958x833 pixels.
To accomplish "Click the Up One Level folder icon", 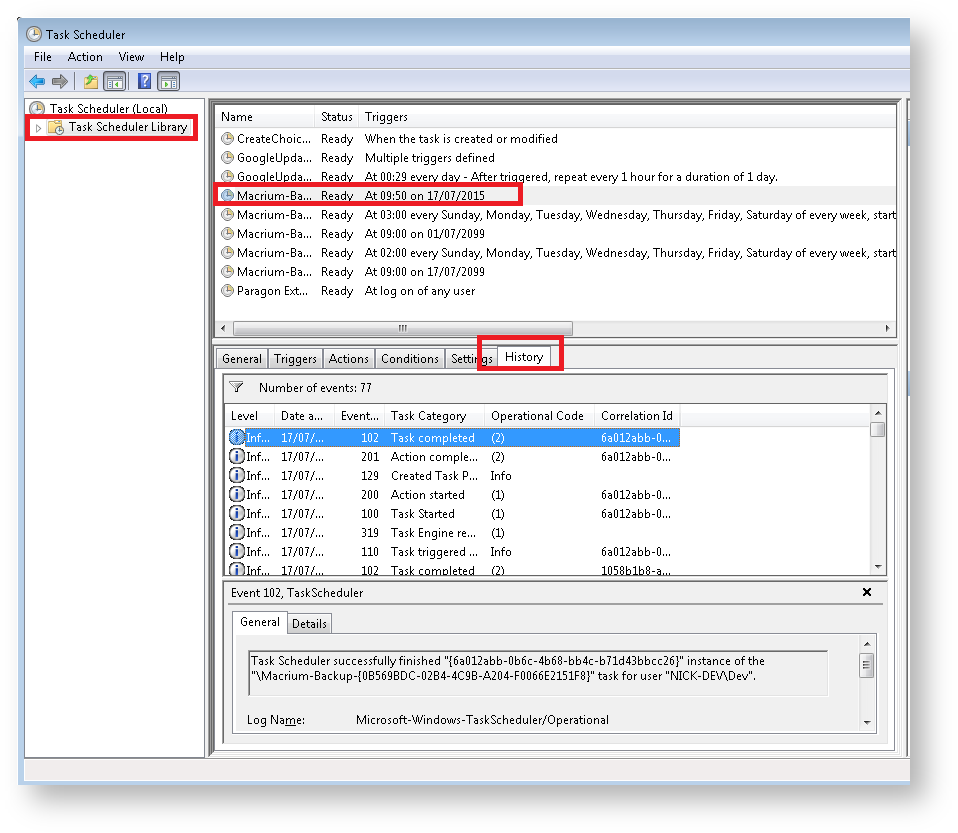I will [x=90, y=82].
